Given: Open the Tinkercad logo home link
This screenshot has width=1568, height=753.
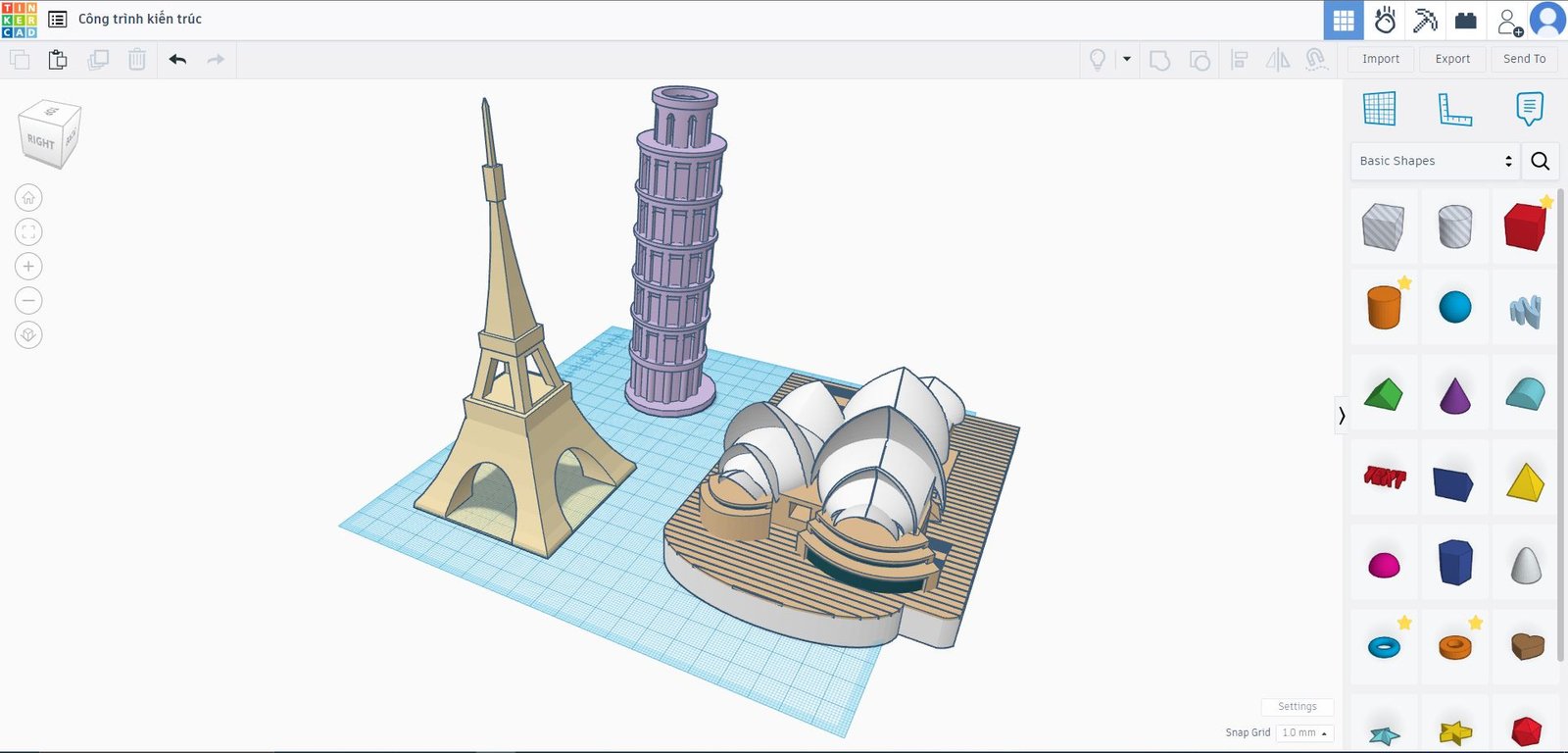Looking at the screenshot, I should pyautogui.click(x=19, y=20).
